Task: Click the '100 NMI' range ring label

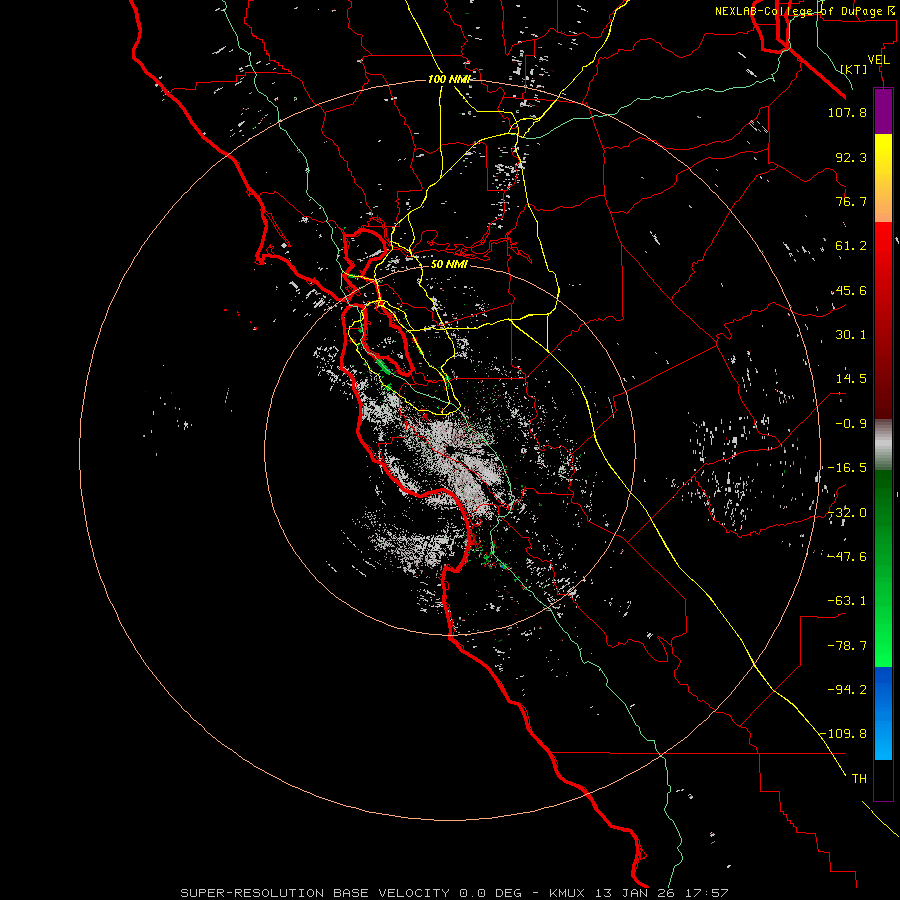Action: coord(449,79)
